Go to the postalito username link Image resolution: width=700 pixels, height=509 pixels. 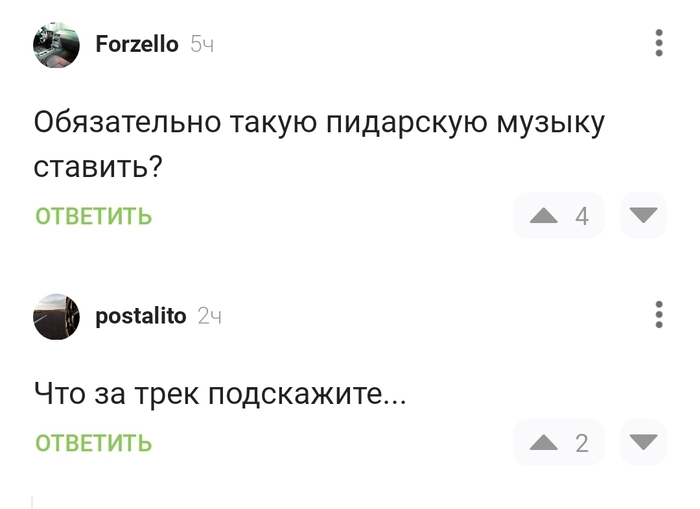[140, 316]
